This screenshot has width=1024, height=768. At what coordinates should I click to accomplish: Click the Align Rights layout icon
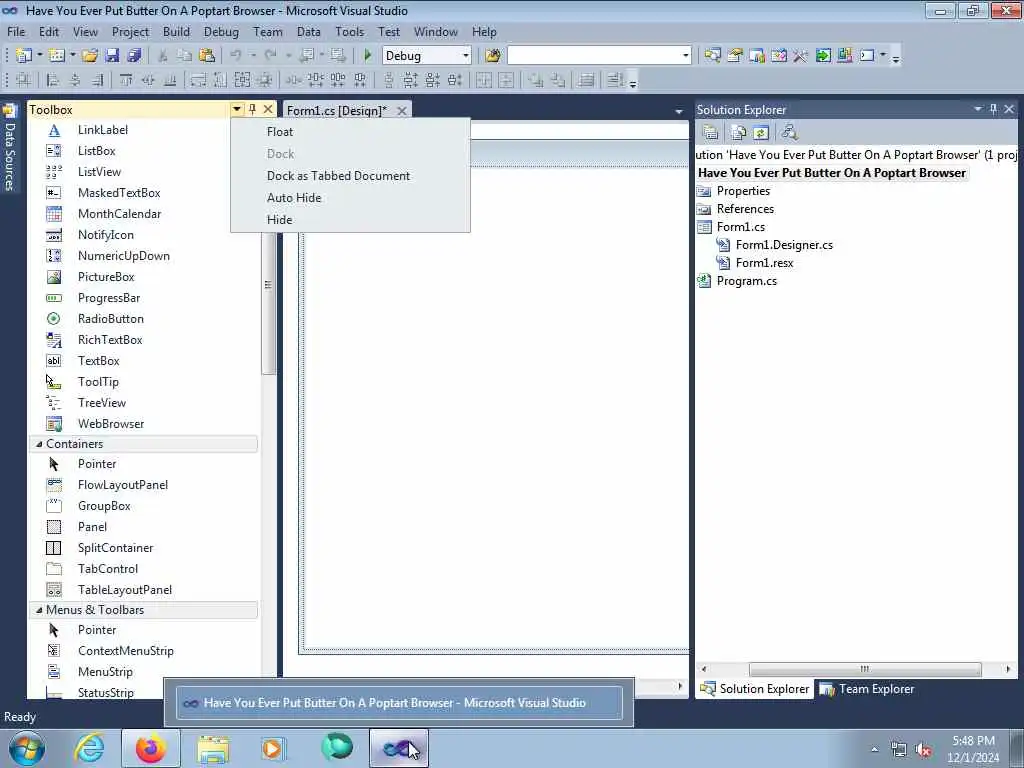(x=97, y=80)
